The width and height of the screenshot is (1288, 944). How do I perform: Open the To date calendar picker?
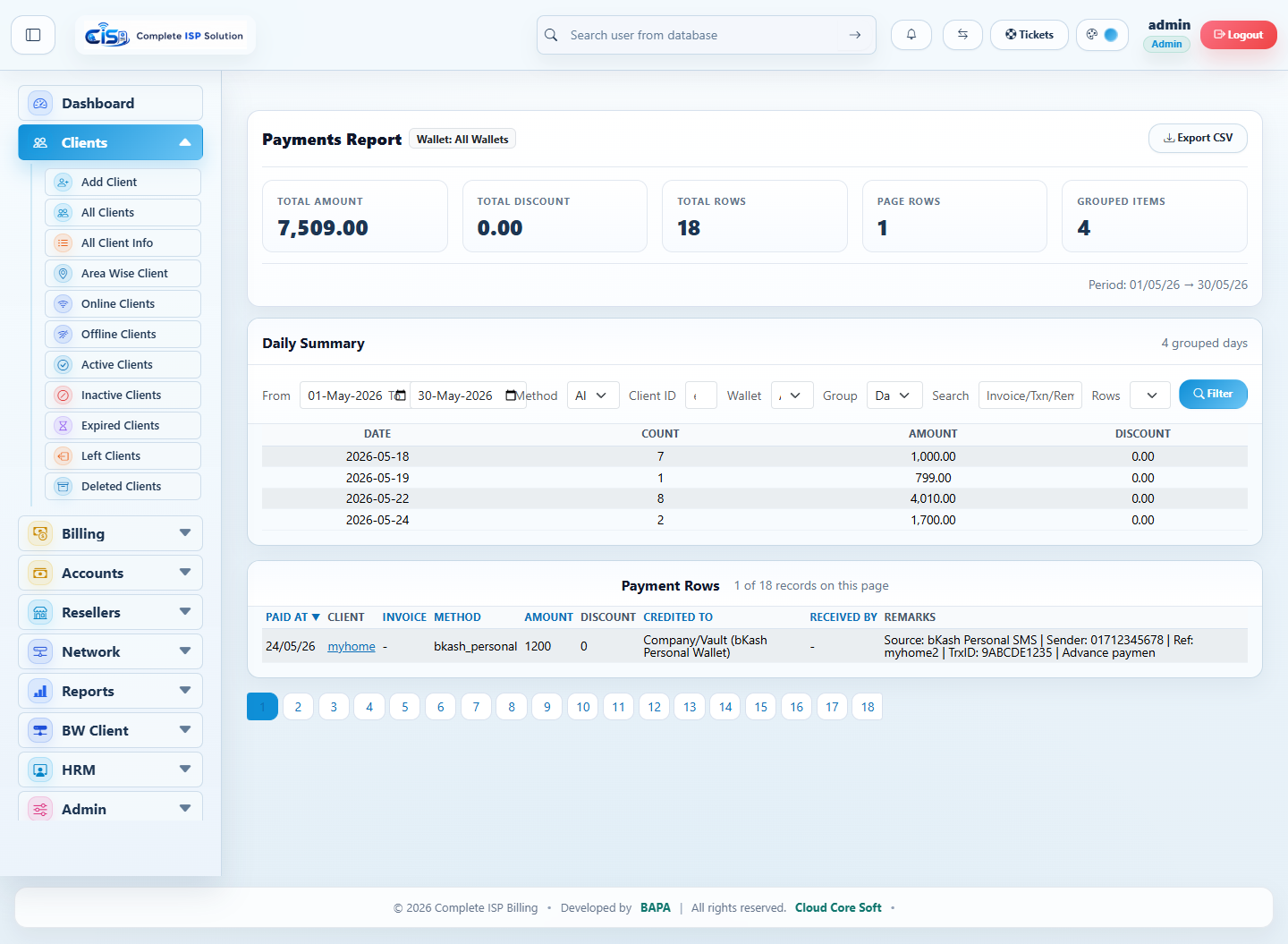point(511,395)
